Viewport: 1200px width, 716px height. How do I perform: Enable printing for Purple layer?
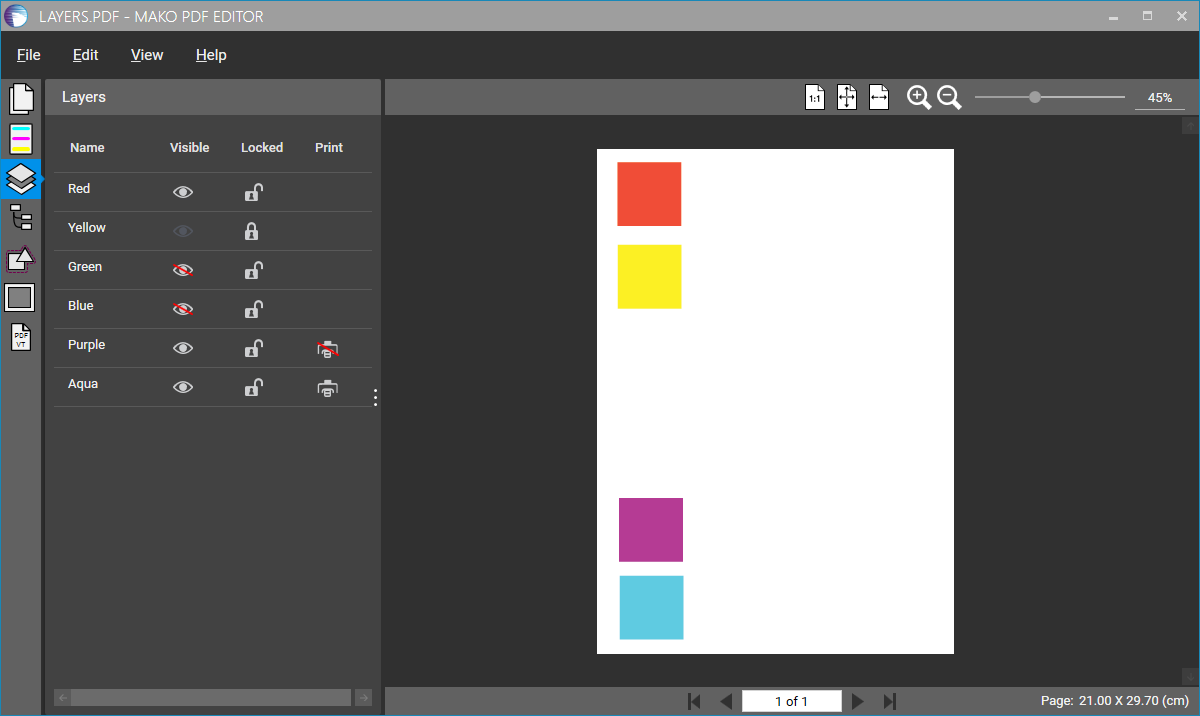tap(327, 349)
